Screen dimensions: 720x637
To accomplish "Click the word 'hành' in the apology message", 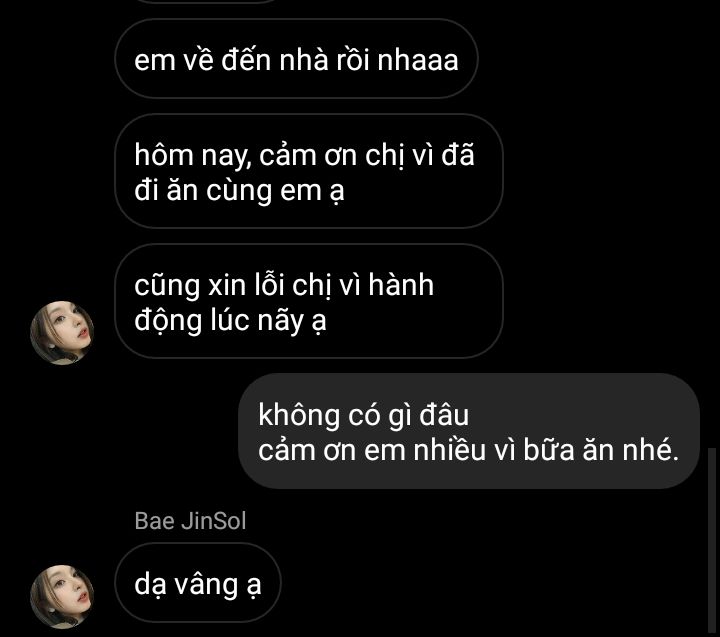I will (x=401, y=285).
